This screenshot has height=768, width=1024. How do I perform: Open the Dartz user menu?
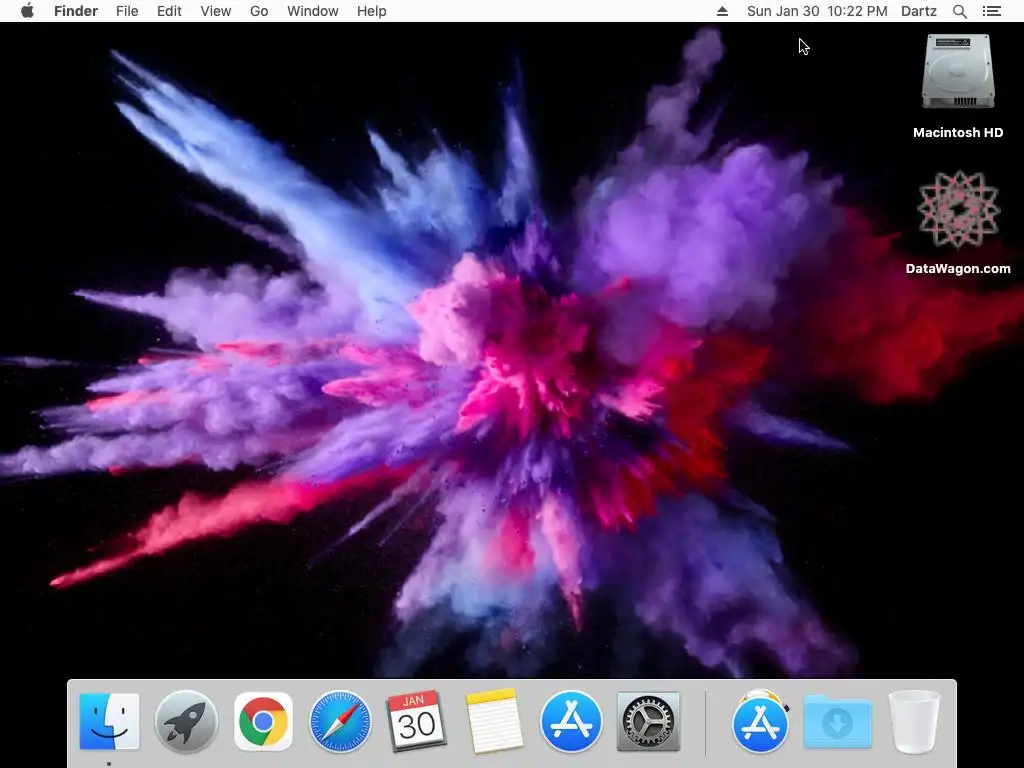tap(919, 11)
